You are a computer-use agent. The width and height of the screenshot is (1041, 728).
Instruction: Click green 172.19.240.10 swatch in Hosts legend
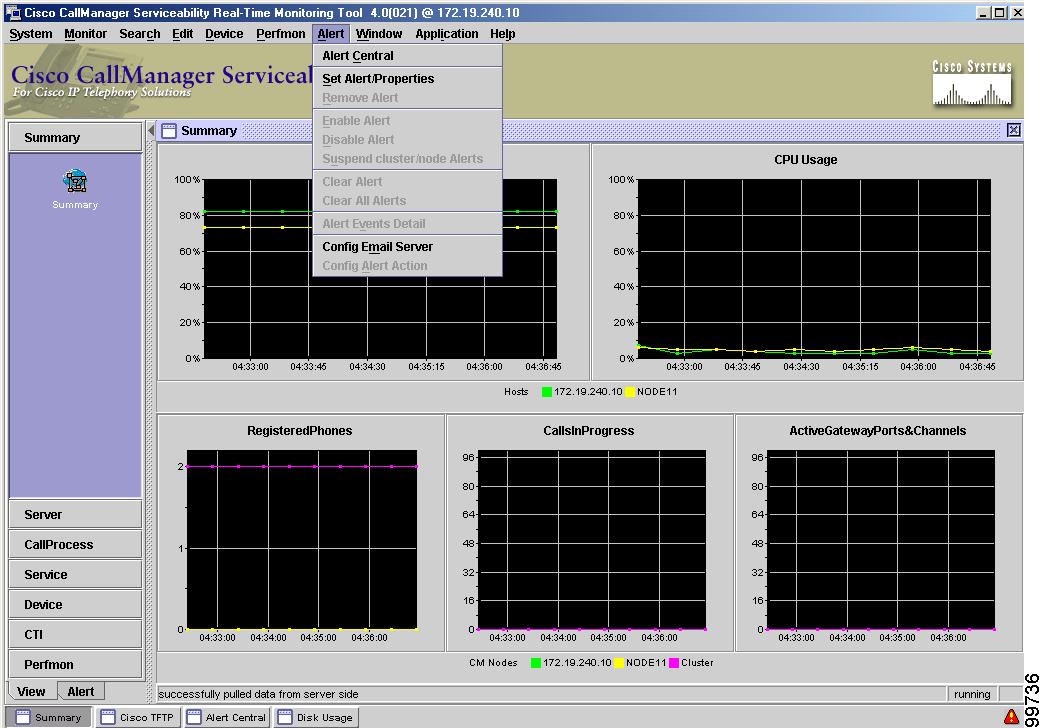coord(546,392)
